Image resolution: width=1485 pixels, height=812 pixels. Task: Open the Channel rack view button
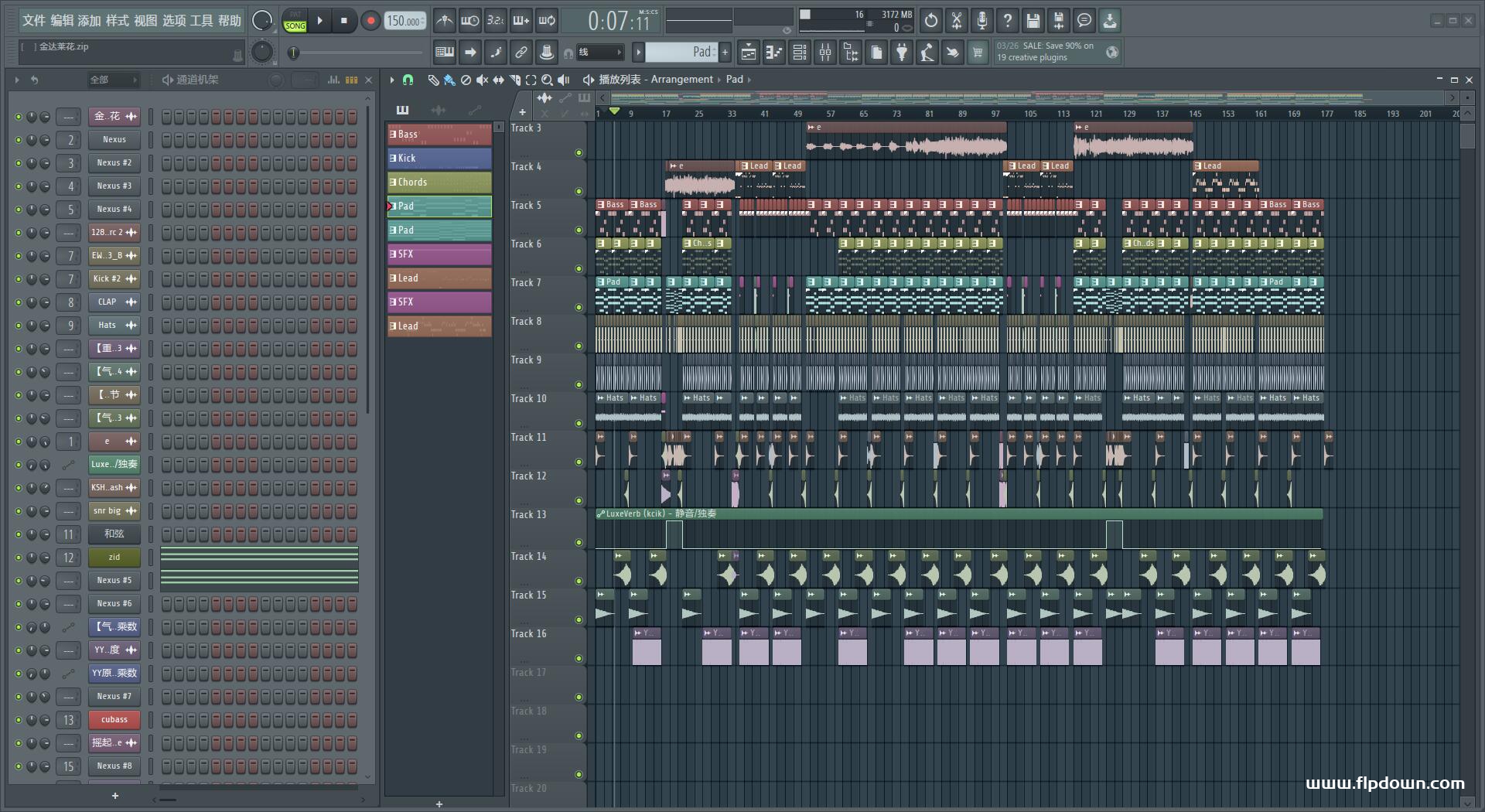click(800, 53)
